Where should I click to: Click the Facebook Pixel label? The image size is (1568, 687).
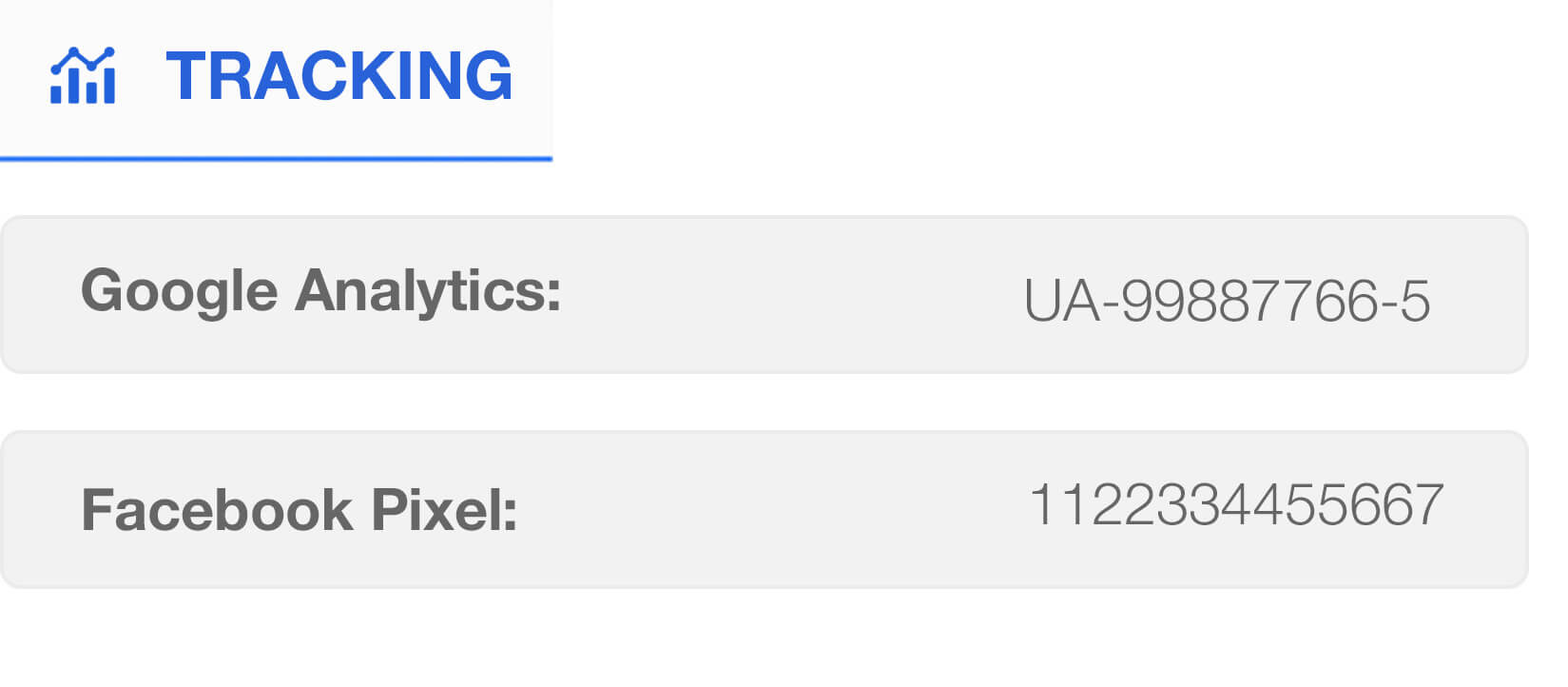point(300,510)
